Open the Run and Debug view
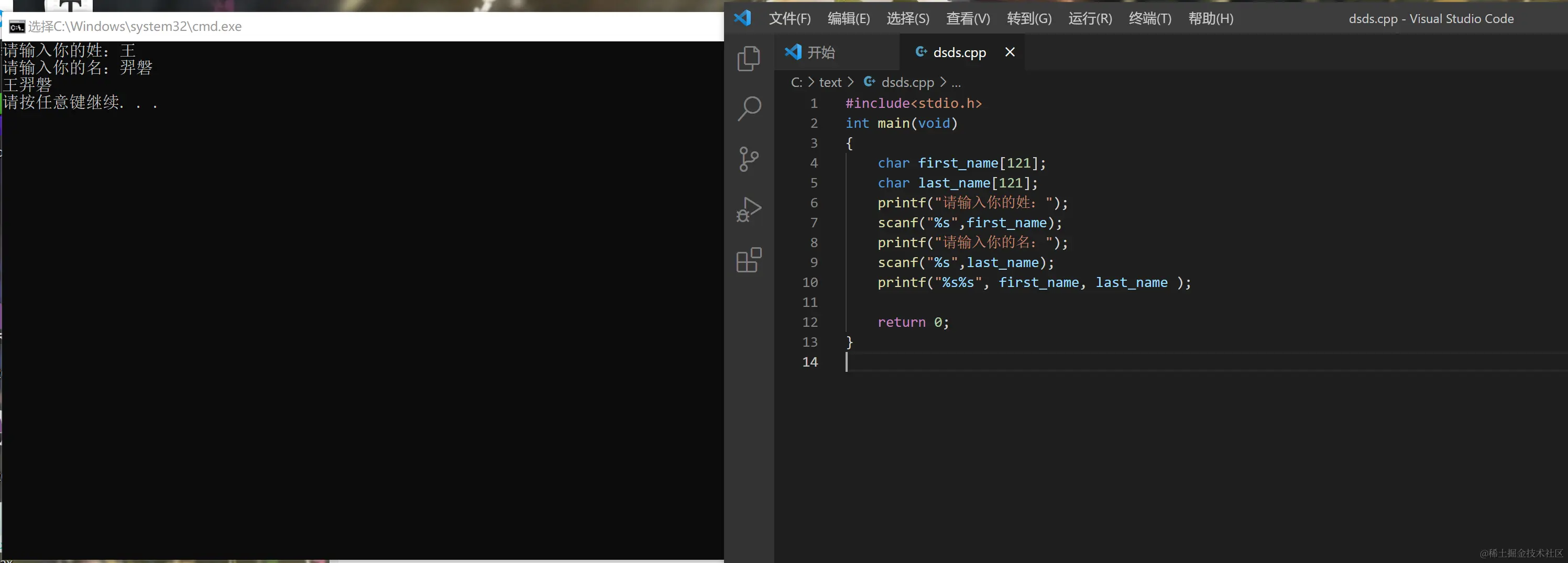Screen dimensions: 1568x563 click(749, 210)
